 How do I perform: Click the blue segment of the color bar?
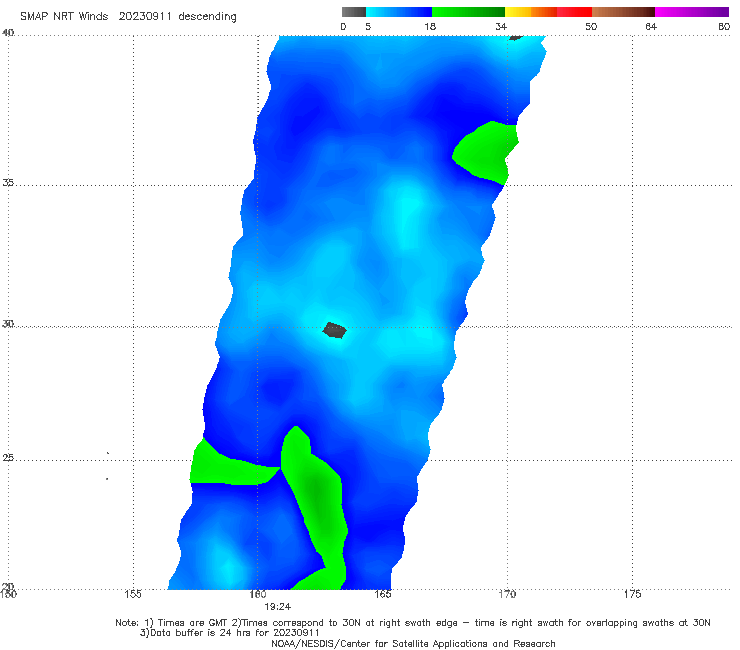pyautogui.click(x=399, y=12)
